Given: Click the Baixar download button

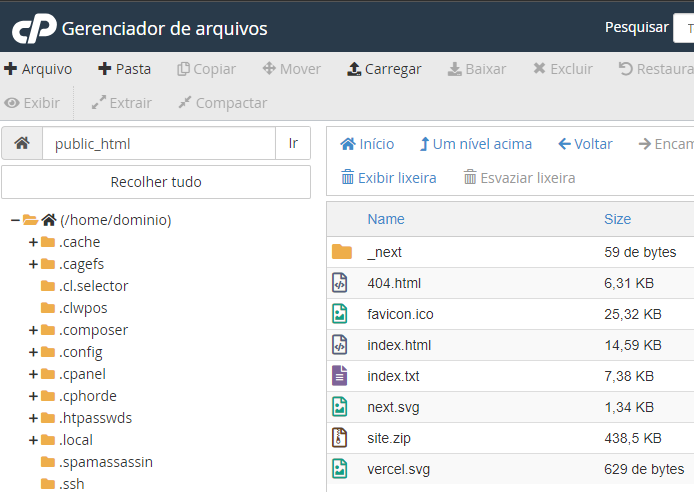Looking at the screenshot, I should click(x=477, y=69).
